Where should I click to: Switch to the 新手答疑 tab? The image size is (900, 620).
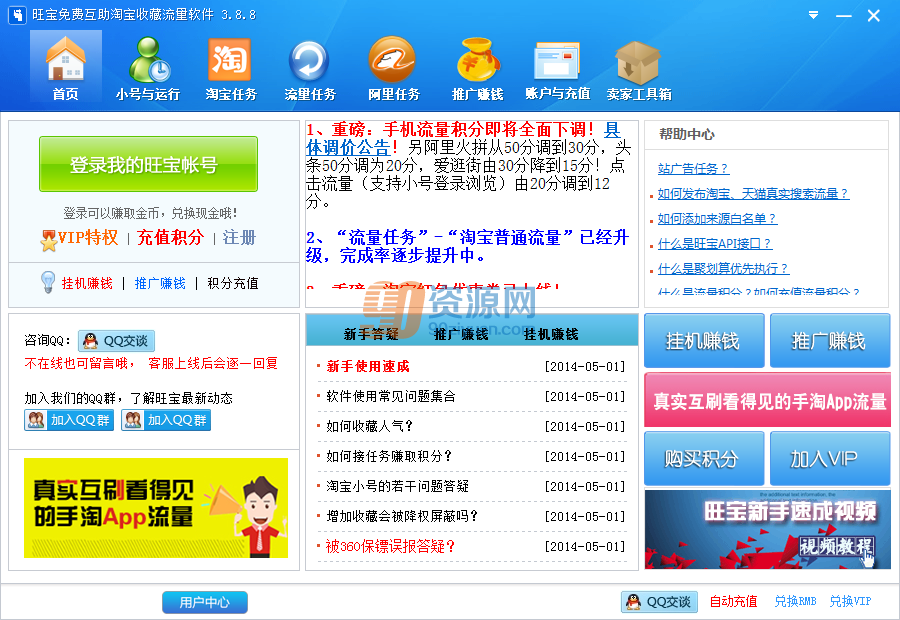point(371,334)
